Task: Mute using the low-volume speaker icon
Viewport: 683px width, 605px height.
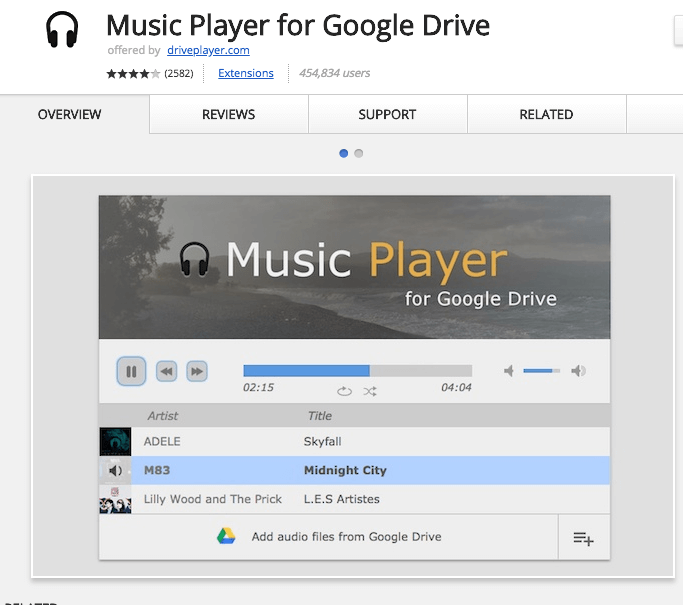Action: (509, 371)
